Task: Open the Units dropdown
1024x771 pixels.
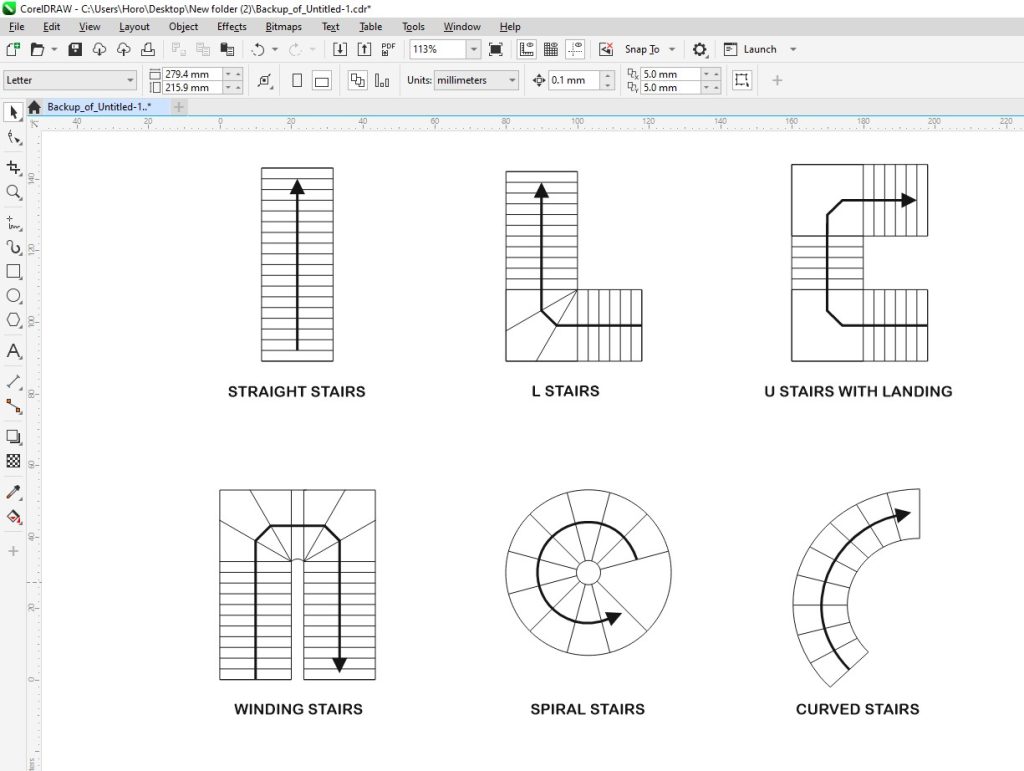Action: click(x=510, y=80)
